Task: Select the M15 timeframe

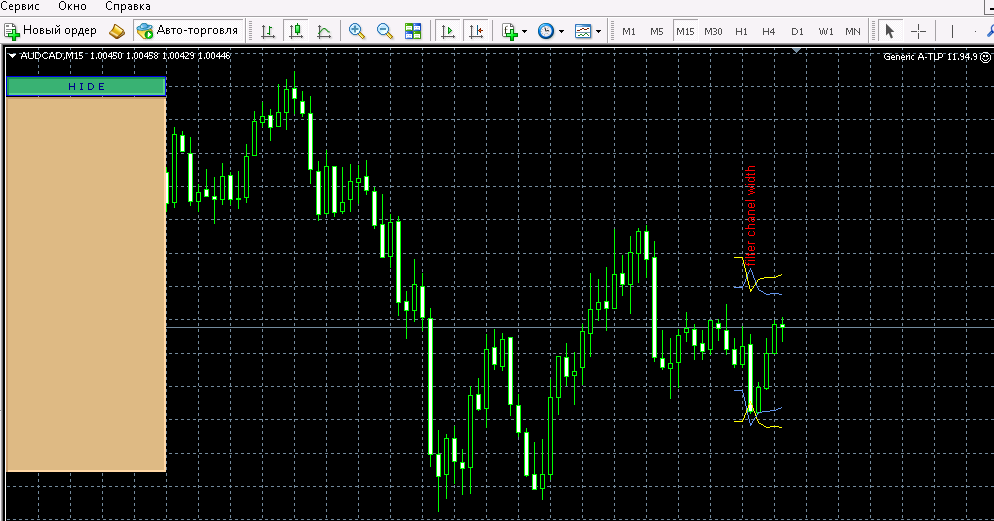Action: click(x=685, y=31)
